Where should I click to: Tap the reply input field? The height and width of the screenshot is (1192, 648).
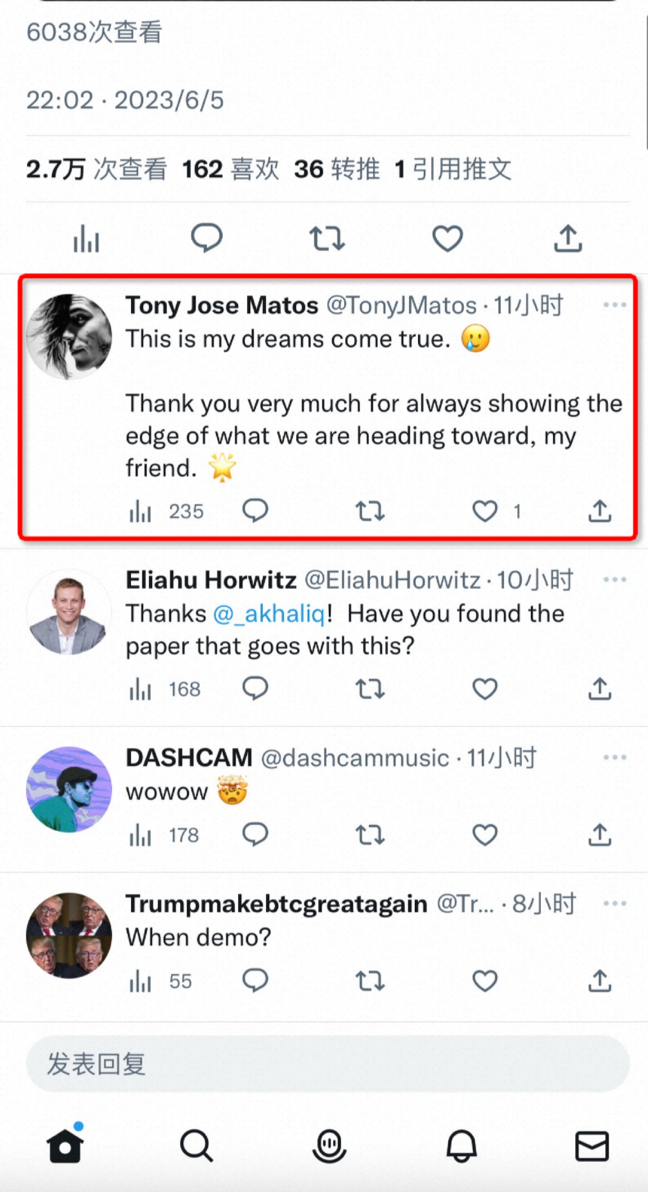[x=327, y=1063]
